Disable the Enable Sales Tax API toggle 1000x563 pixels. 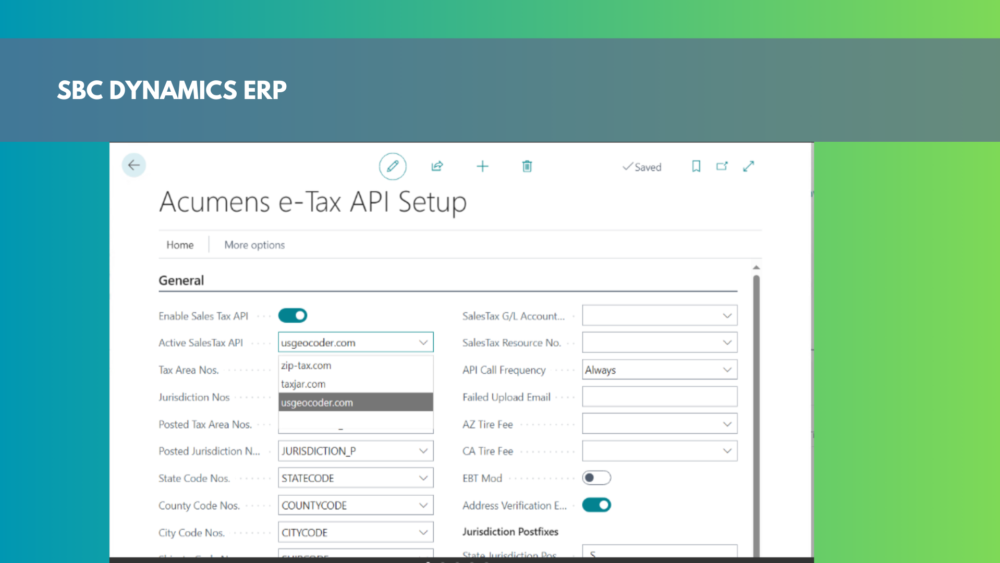pos(293,316)
